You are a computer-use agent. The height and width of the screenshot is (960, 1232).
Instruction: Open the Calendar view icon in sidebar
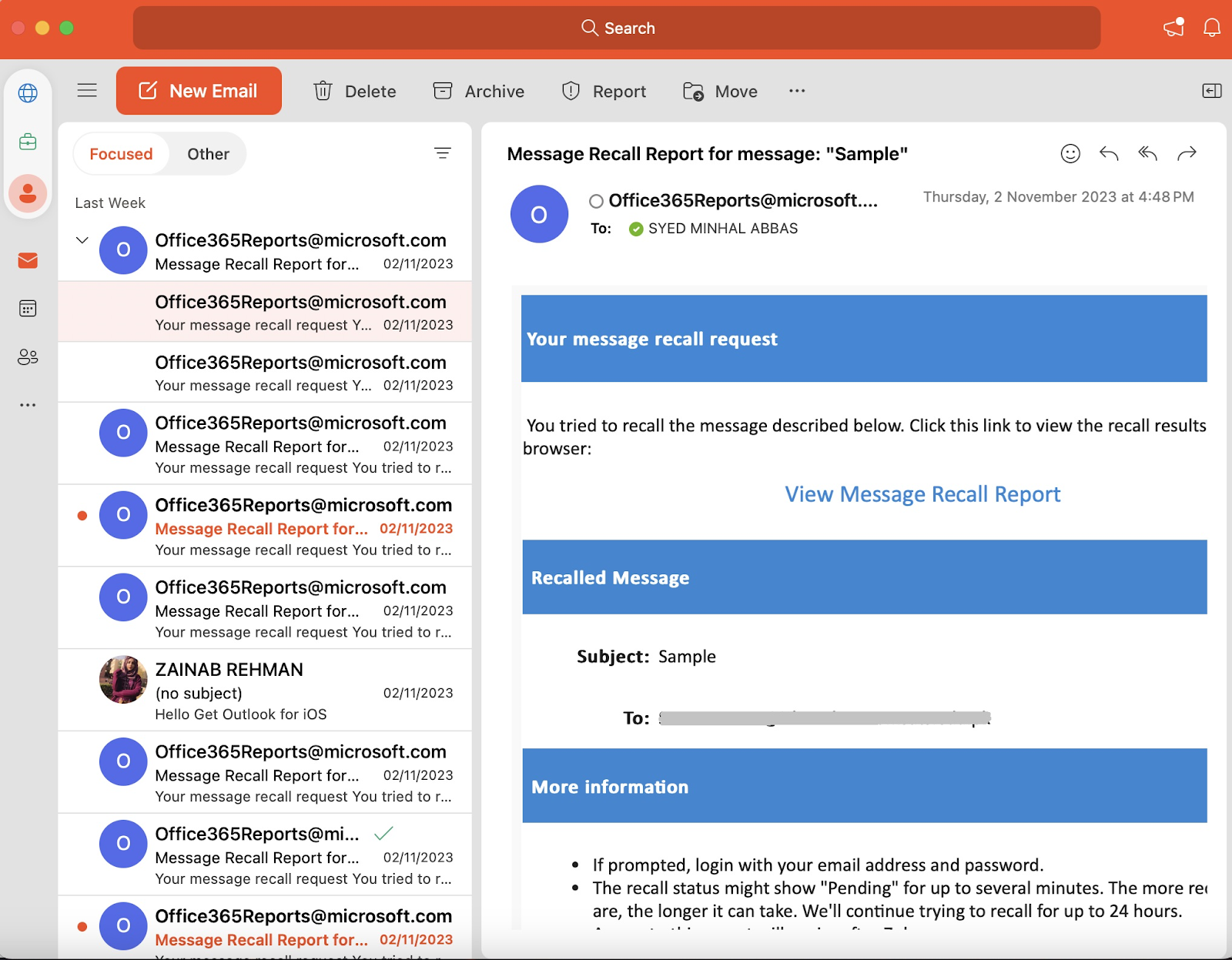(28, 309)
